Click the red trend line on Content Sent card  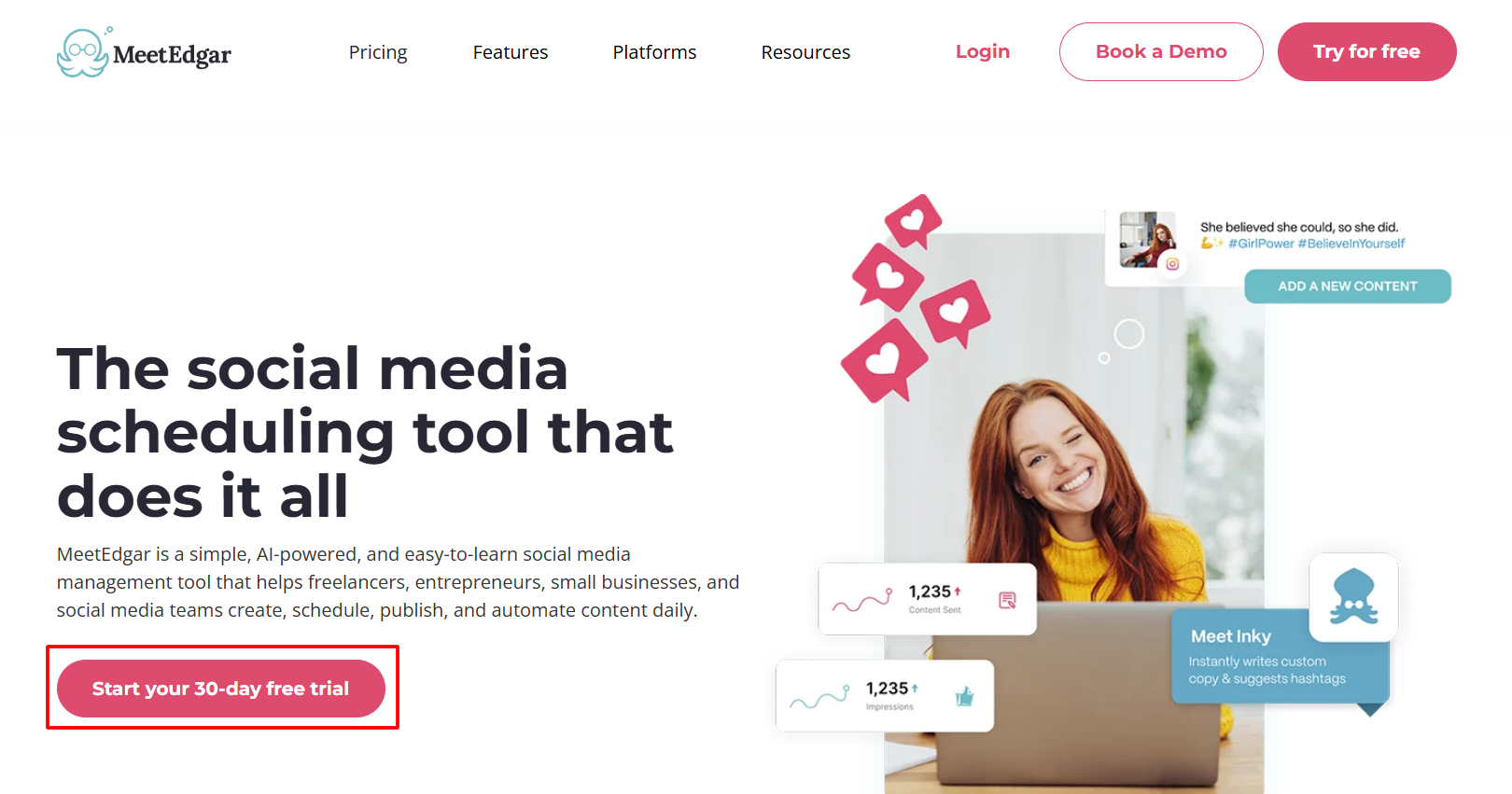pos(862,600)
